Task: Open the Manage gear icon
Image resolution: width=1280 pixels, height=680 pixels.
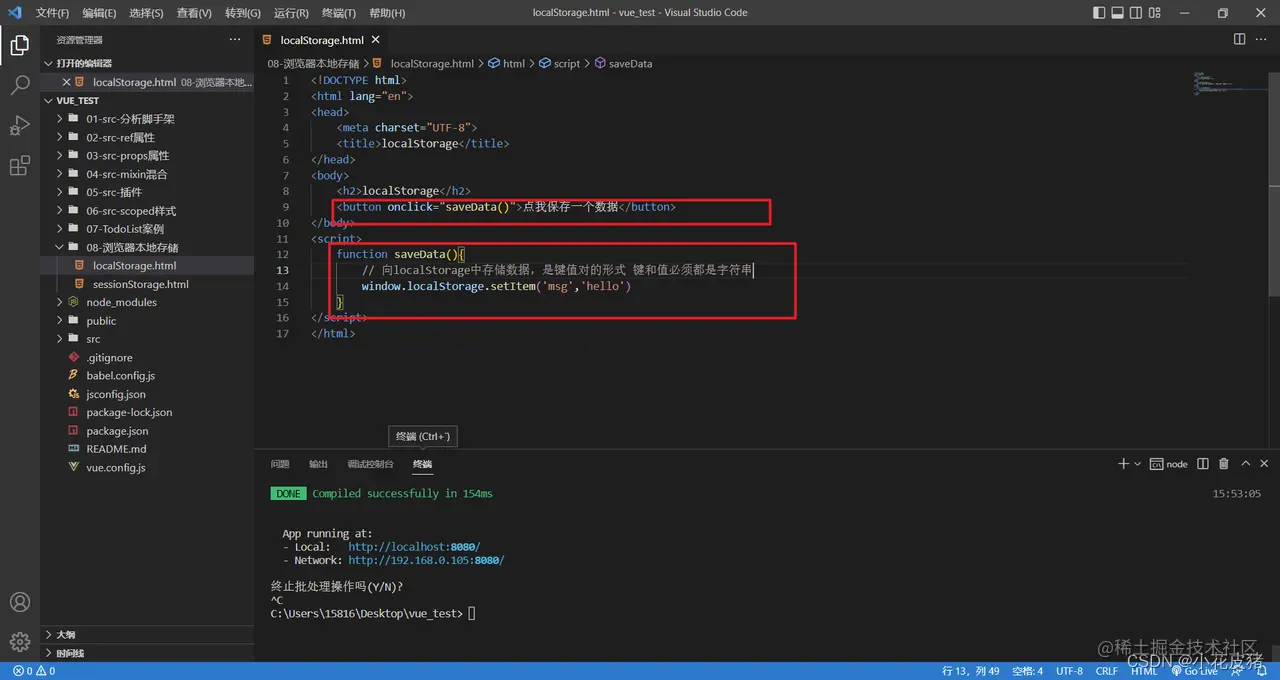Action: pos(19,641)
